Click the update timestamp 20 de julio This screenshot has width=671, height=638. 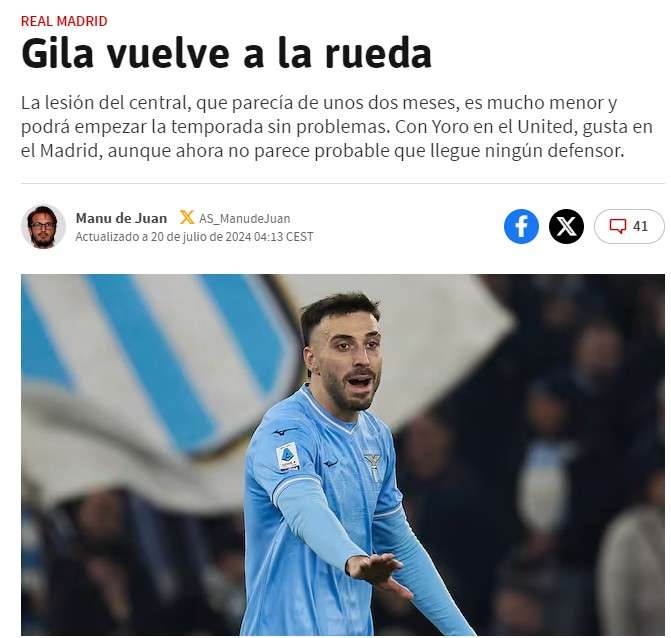coord(194,237)
